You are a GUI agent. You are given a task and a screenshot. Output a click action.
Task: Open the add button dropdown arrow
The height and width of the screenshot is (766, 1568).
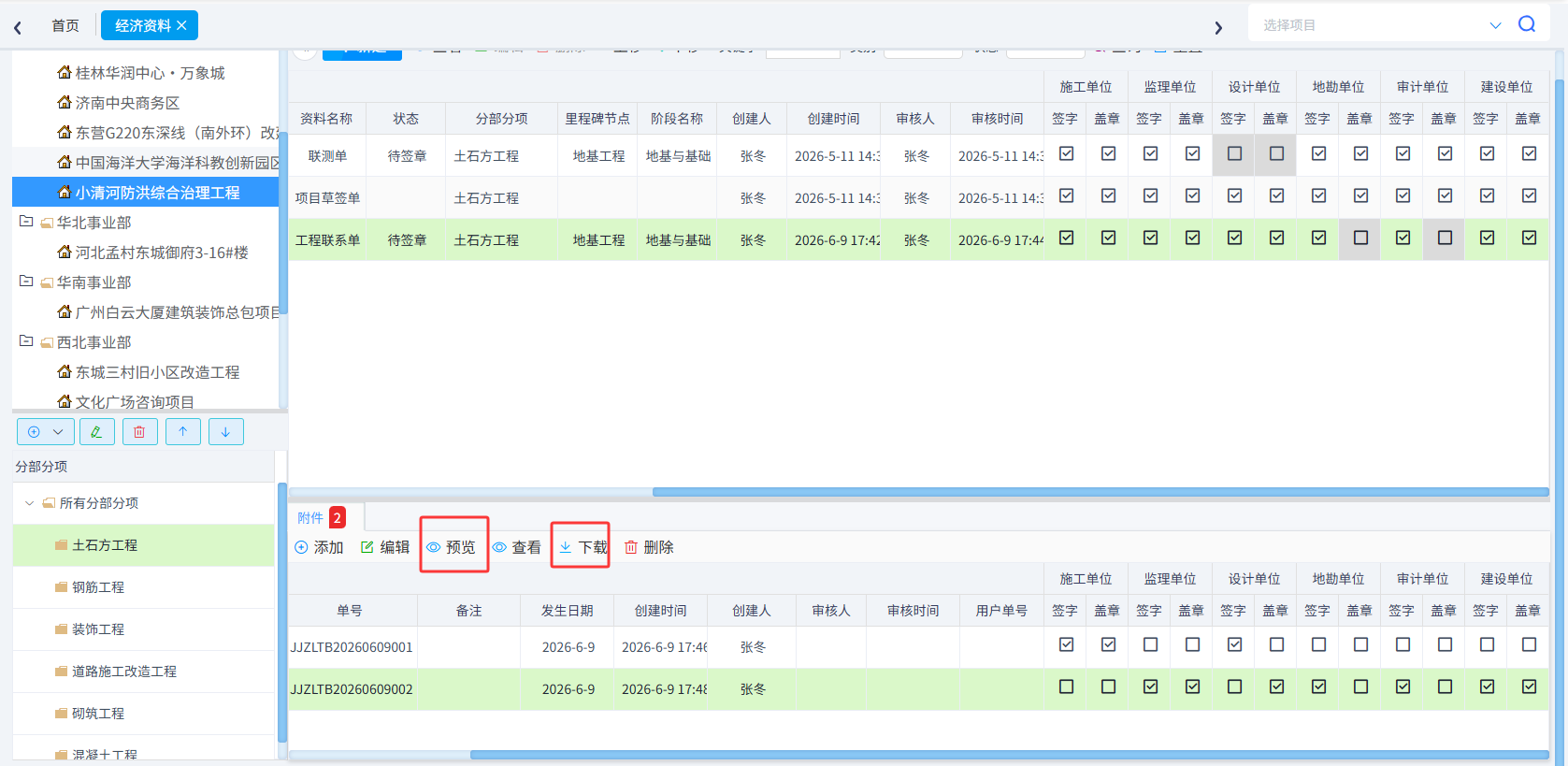pyautogui.click(x=58, y=431)
